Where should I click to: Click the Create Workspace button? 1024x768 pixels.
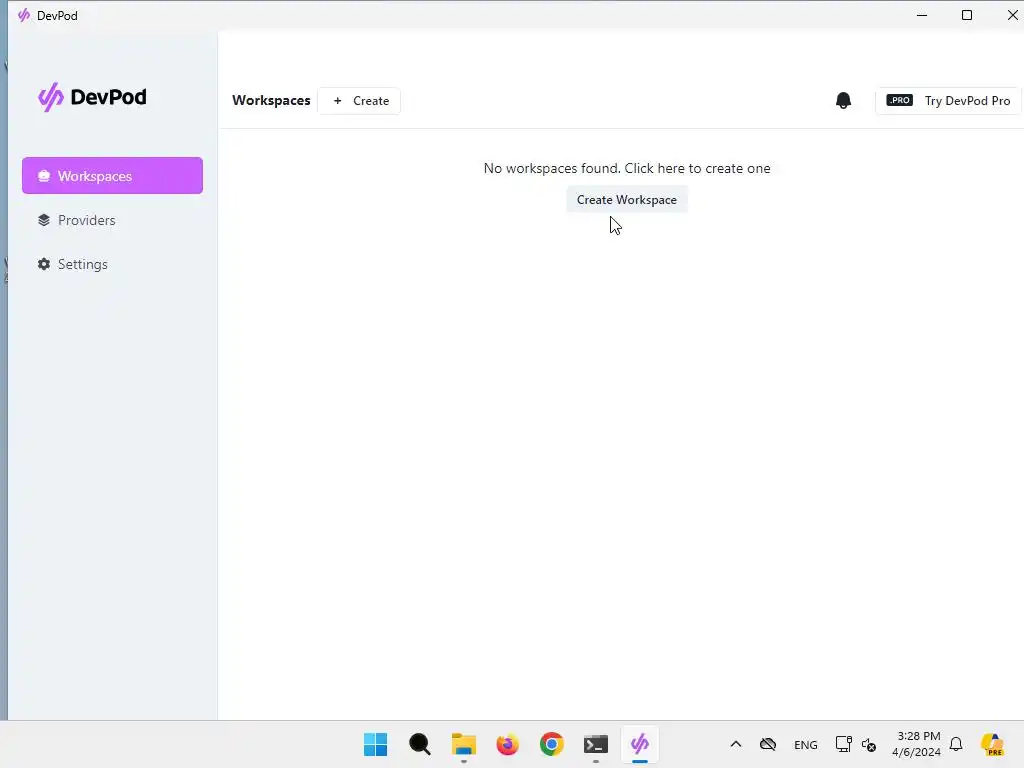click(x=626, y=200)
